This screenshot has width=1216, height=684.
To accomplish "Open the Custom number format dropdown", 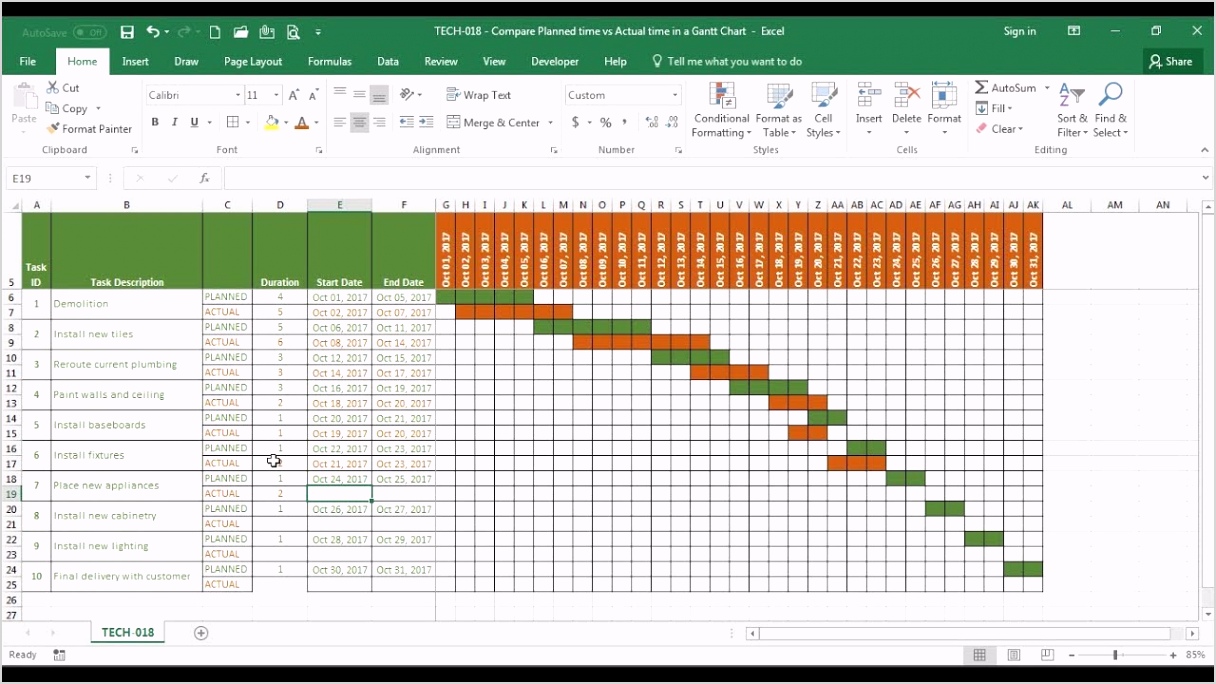I will (676, 95).
